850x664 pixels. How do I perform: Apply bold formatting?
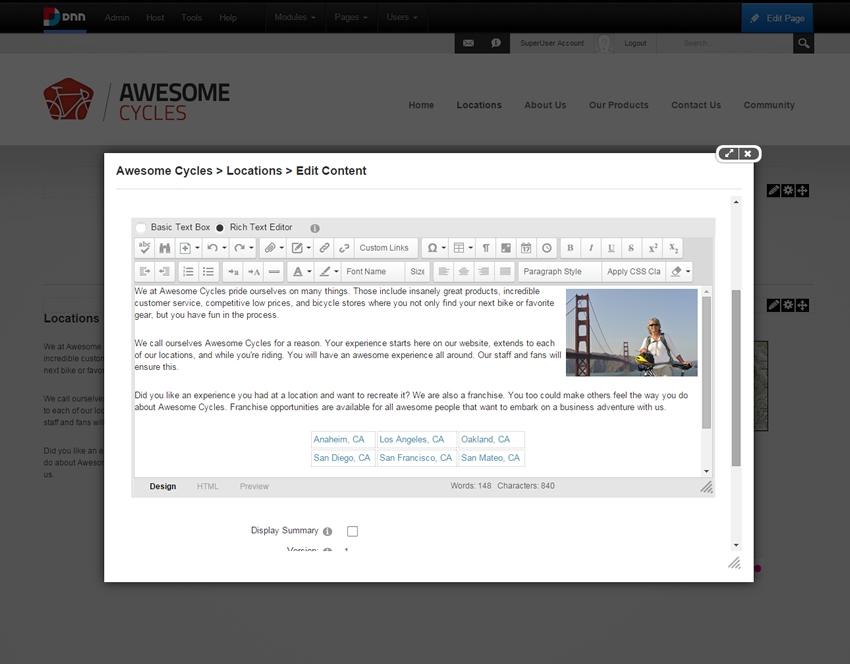click(570, 248)
